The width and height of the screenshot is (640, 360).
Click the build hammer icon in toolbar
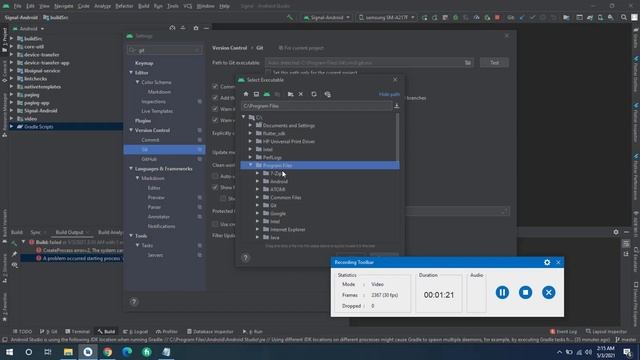click(x=290, y=18)
